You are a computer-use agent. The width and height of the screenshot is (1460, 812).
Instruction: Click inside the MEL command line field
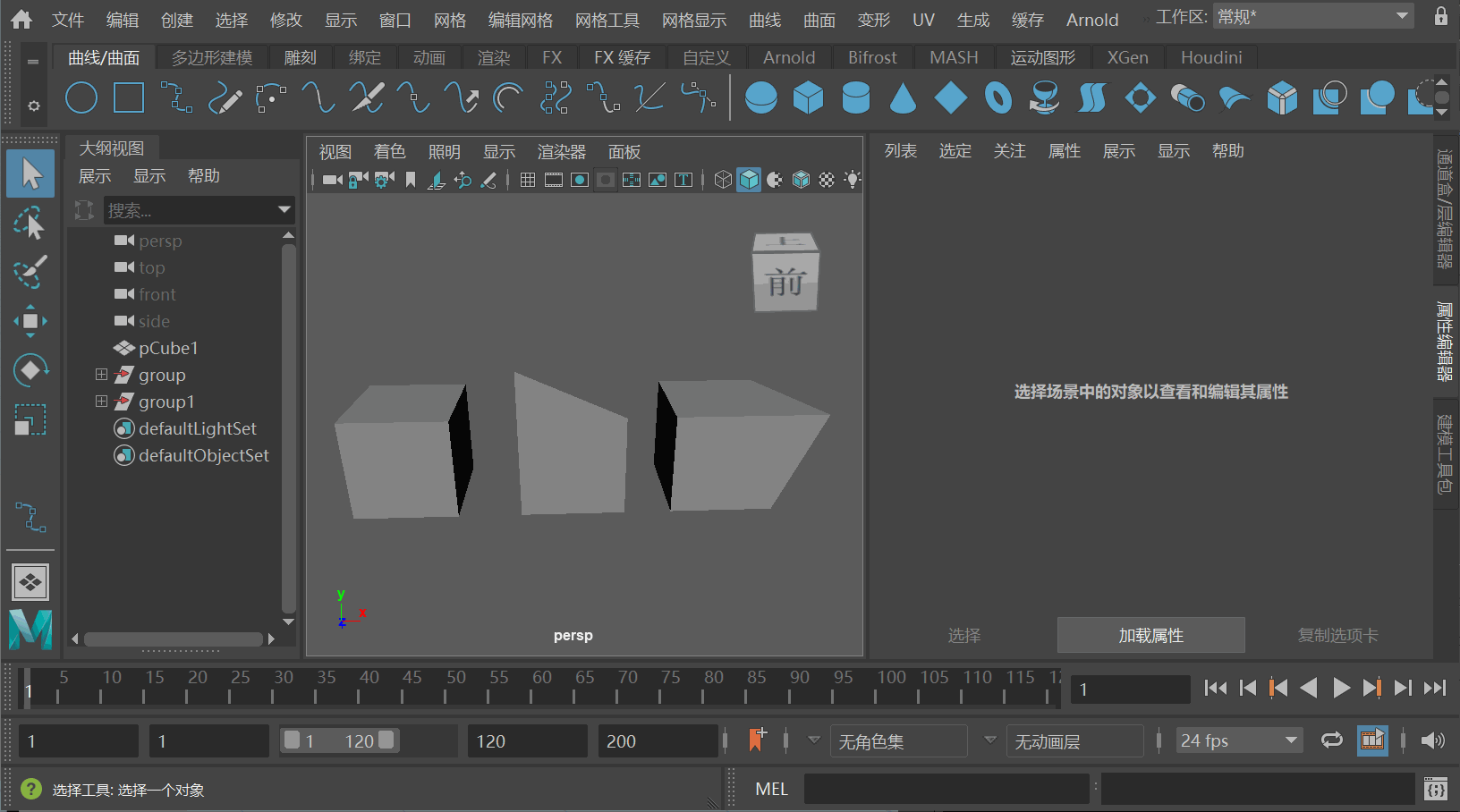946,789
